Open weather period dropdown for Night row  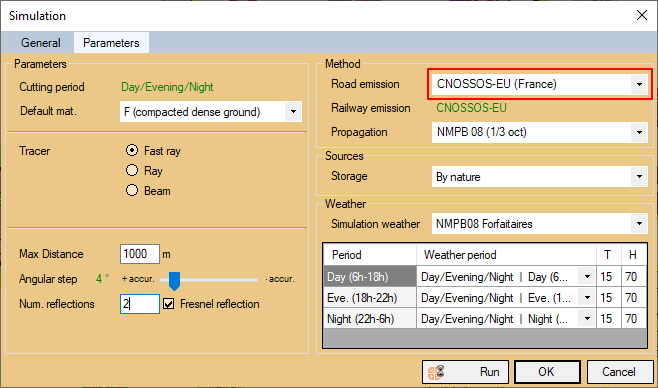click(587, 319)
